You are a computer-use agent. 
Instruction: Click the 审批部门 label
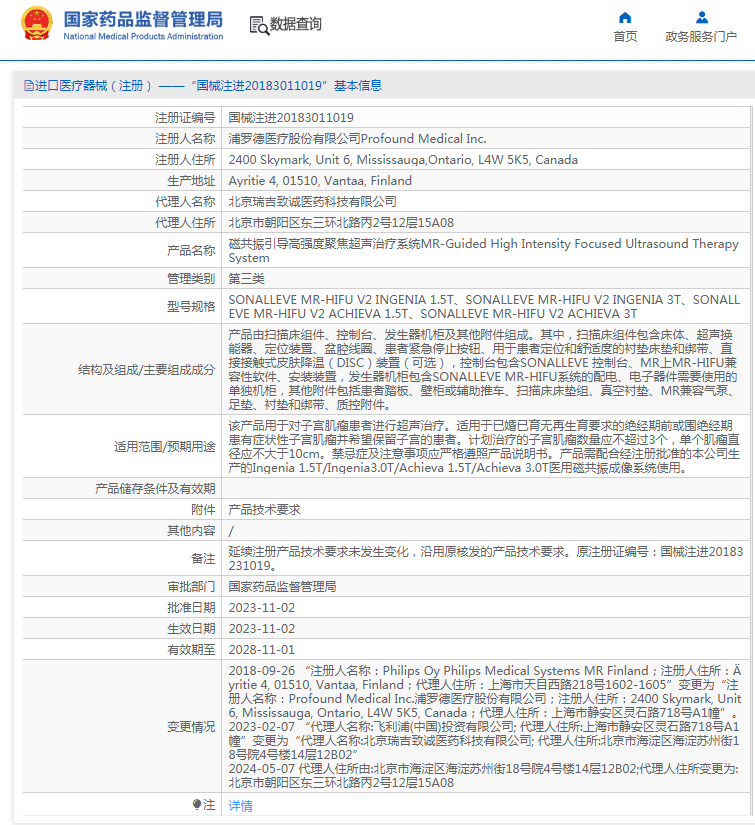click(x=191, y=586)
